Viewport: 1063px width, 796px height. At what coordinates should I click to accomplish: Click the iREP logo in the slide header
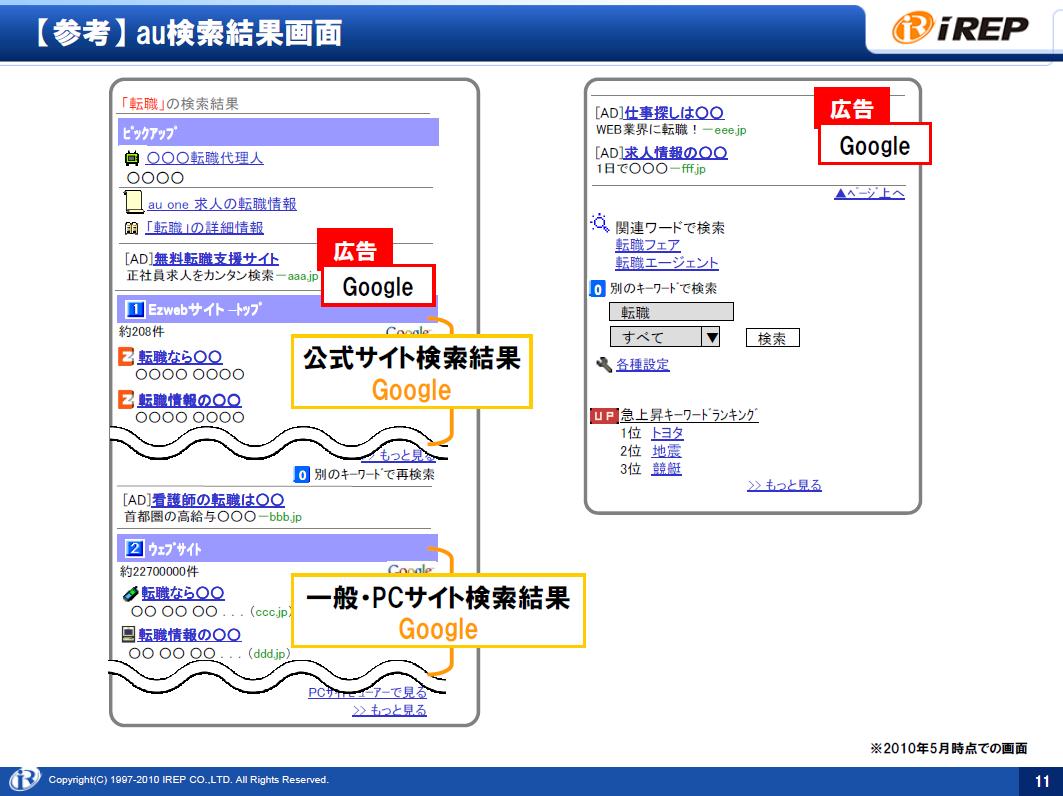tap(959, 28)
